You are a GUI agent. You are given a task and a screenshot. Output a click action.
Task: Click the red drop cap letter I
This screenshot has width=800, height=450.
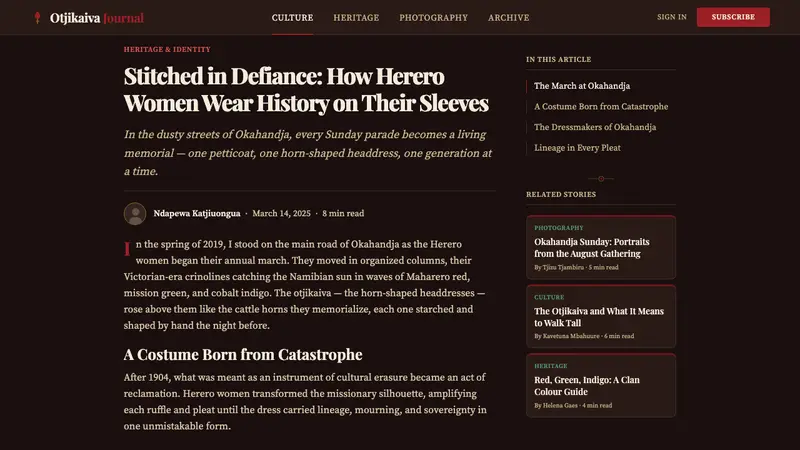pos(127,249)
